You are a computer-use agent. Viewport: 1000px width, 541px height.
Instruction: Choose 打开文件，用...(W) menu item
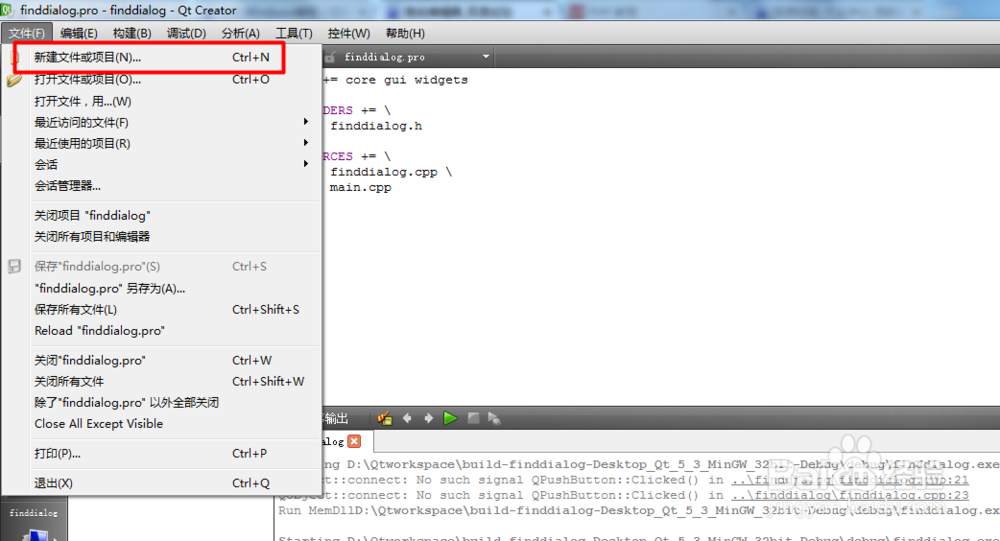[161, 101]
